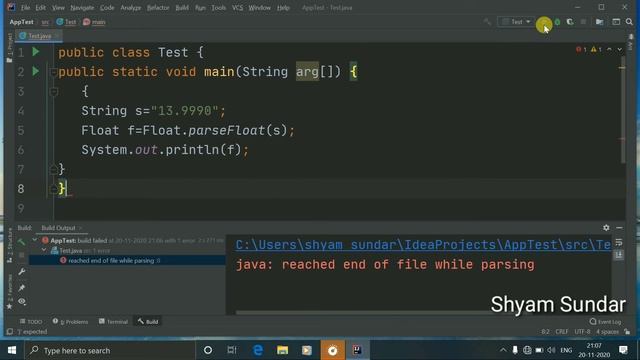Open the Event Log
The width and height of the screenshot is (640, 360).
(605, 322)
